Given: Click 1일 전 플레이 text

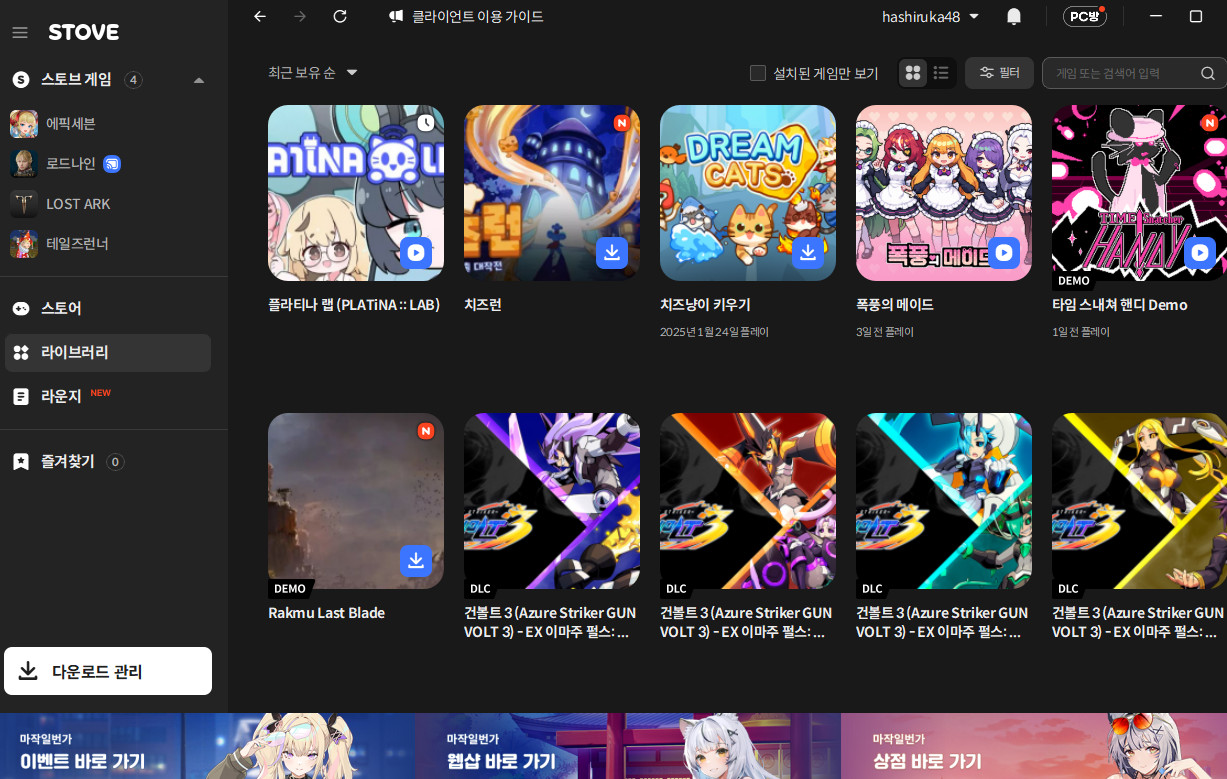Looking at the screenshot, I should click(x=1081, y=332).
